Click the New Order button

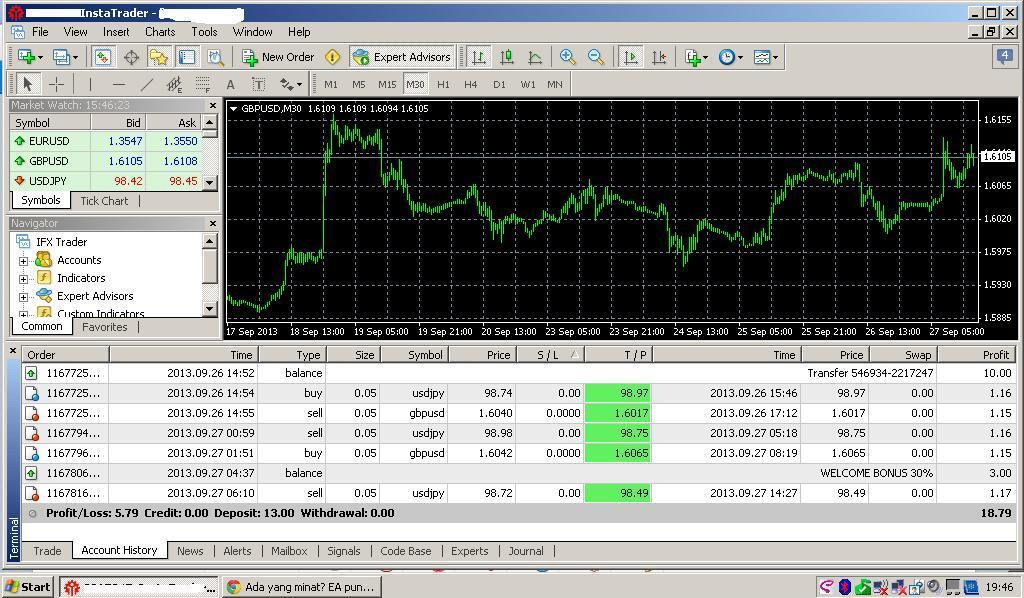tap(278, 57)
